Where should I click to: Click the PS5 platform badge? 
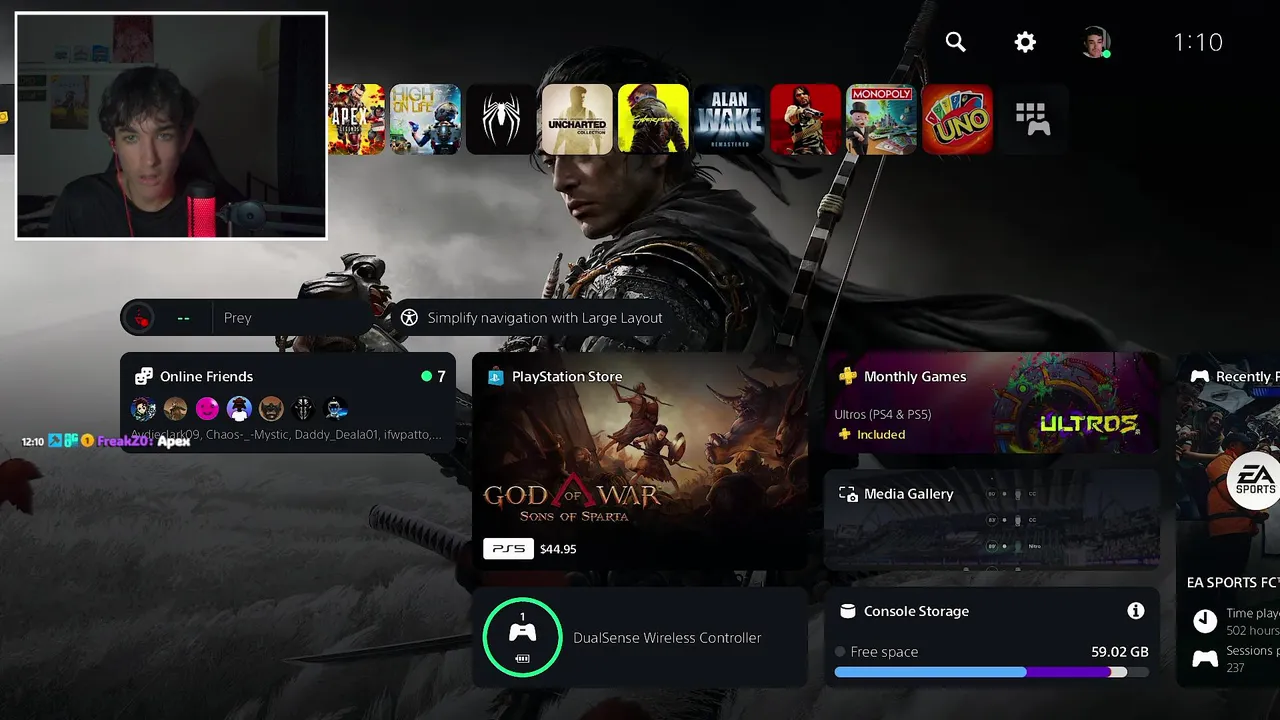(x=508, y=548)
